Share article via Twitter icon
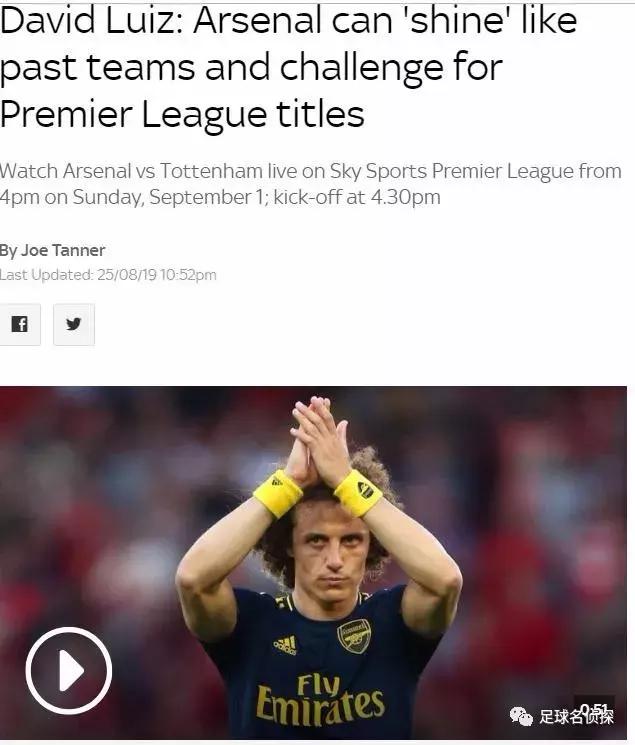 74,325
